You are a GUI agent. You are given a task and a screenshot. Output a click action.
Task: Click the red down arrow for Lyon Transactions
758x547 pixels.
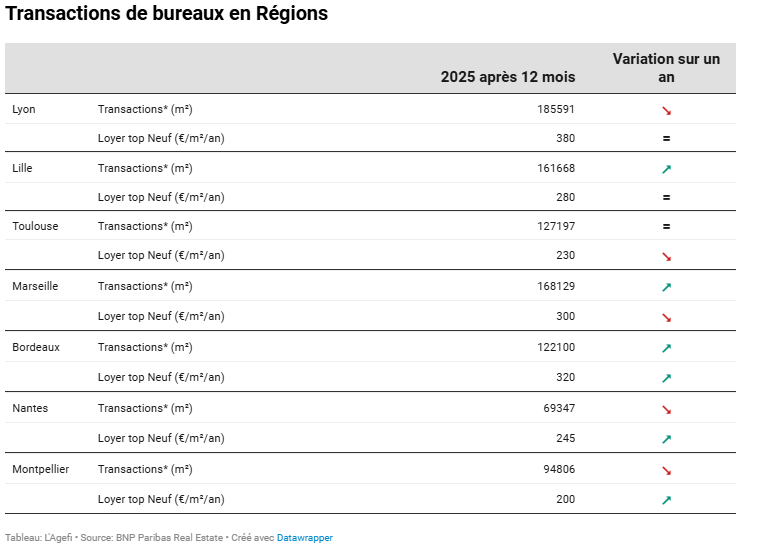click(666, 110)
